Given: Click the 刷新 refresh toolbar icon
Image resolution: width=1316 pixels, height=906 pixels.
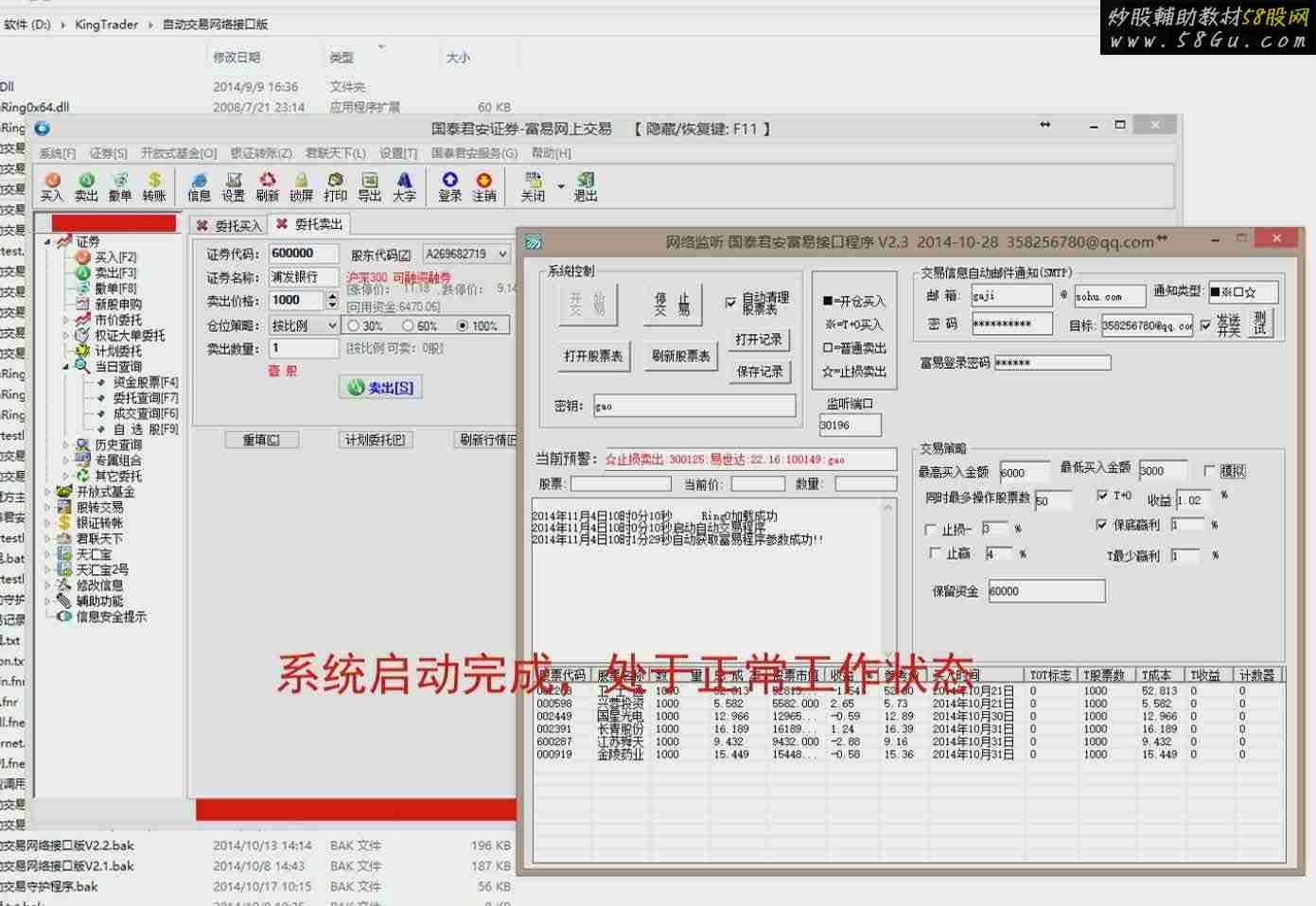Looking at the screenshot, I should [x=268, y=186].
